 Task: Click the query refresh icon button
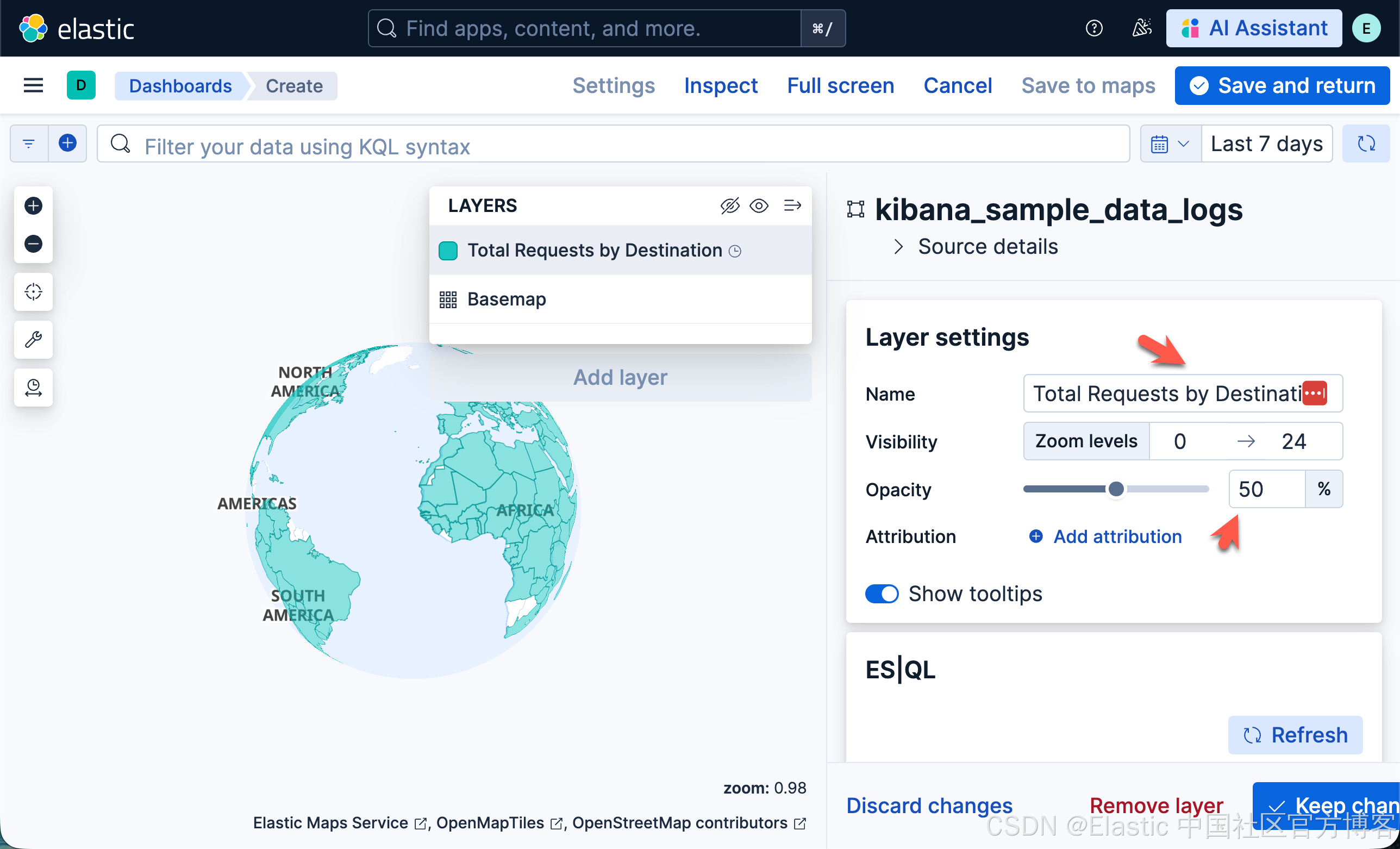[1365, 144]
